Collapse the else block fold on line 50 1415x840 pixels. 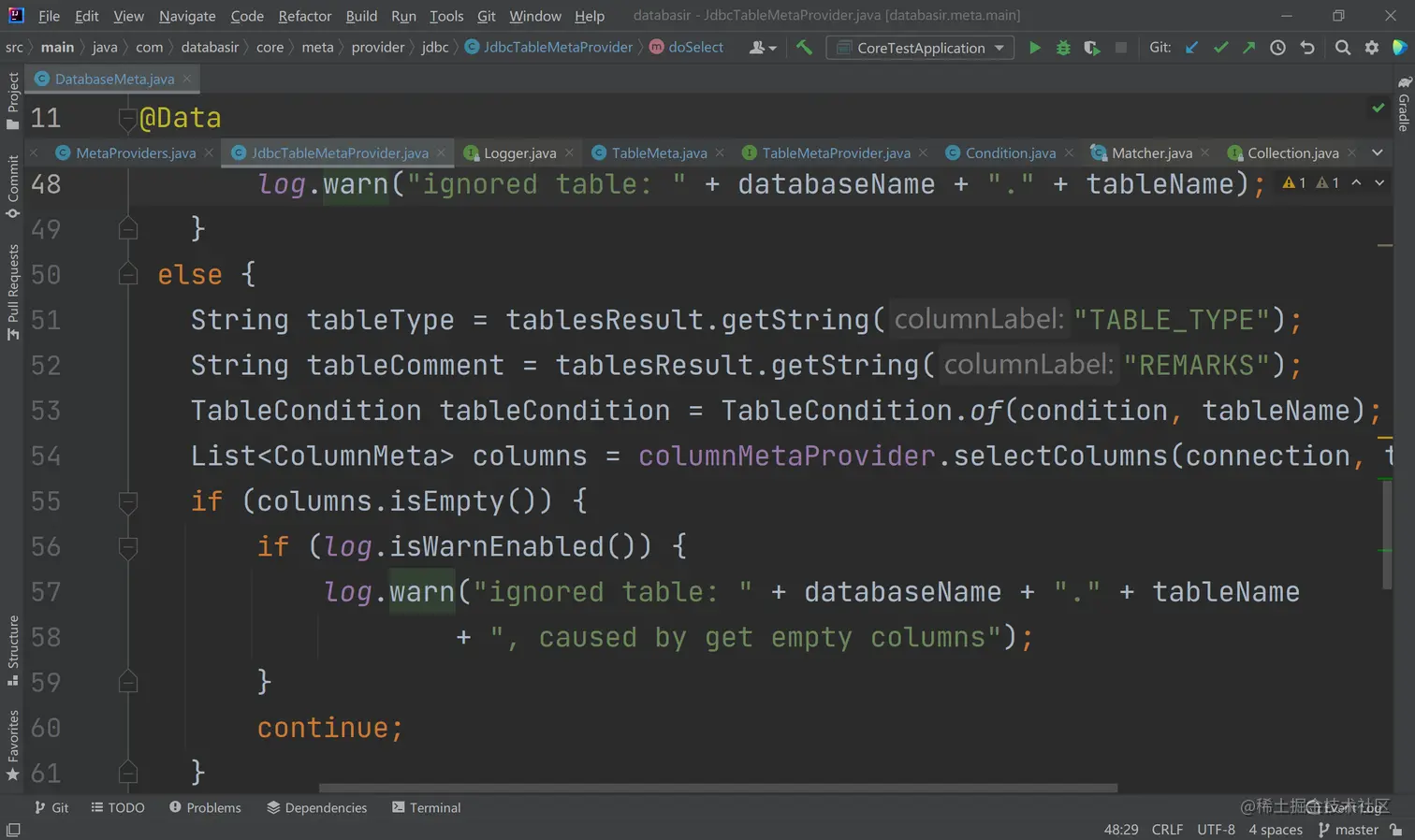tap(128, 274)
